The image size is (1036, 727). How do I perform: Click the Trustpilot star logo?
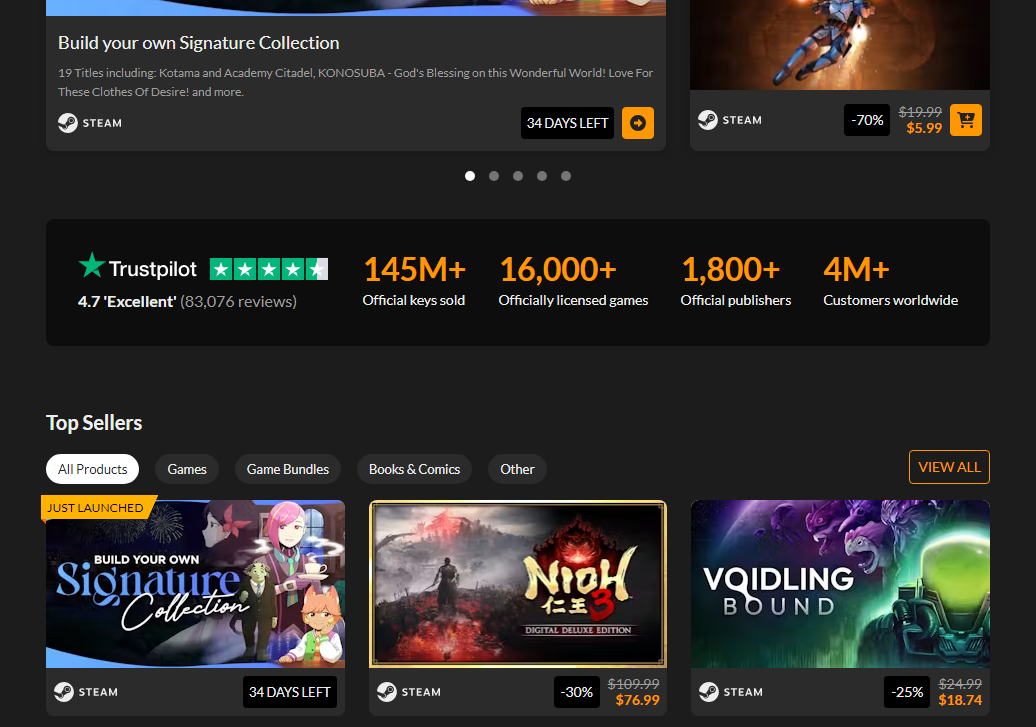coord(92,266)
